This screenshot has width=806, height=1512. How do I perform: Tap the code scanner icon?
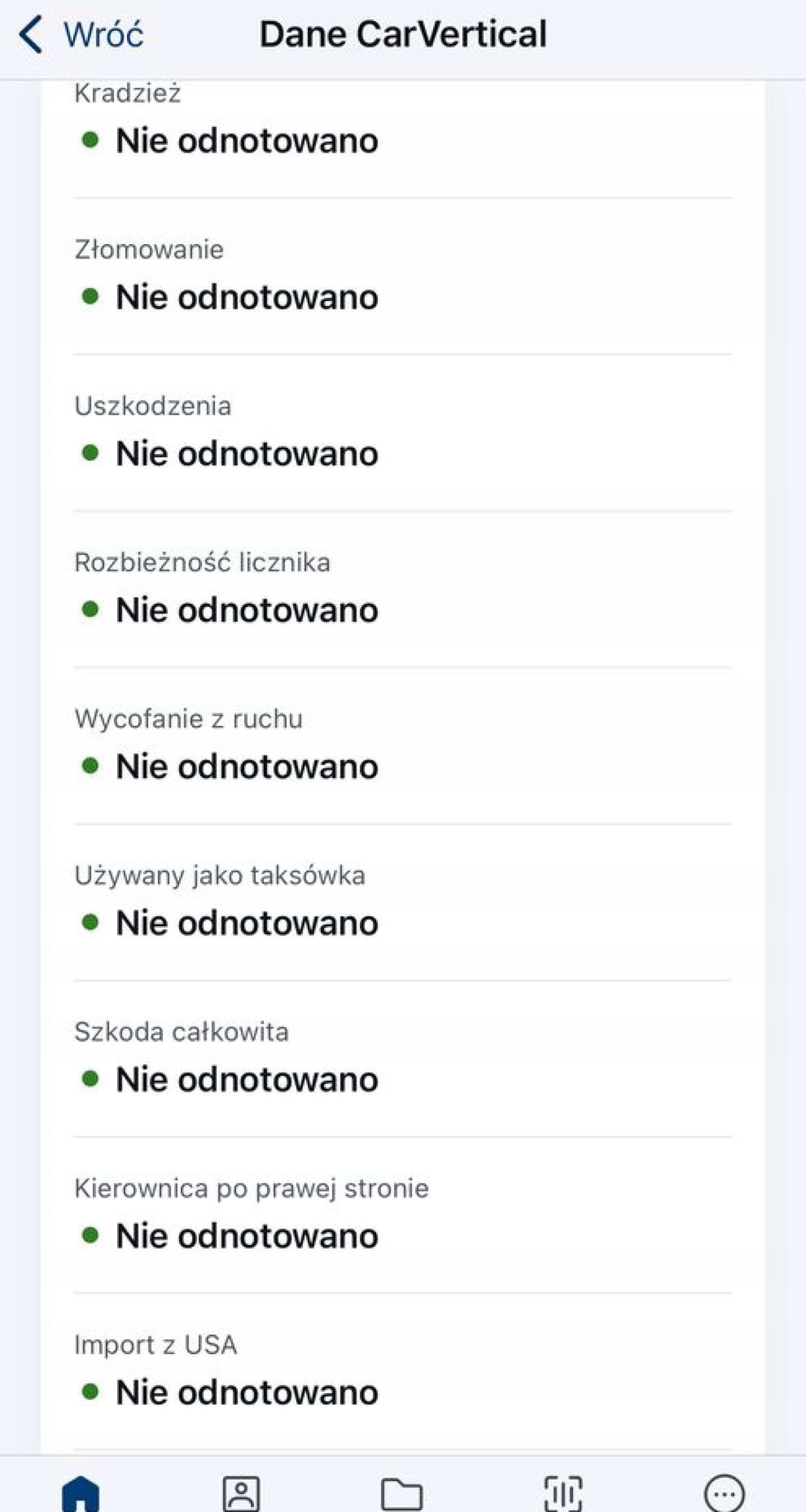563,1493
